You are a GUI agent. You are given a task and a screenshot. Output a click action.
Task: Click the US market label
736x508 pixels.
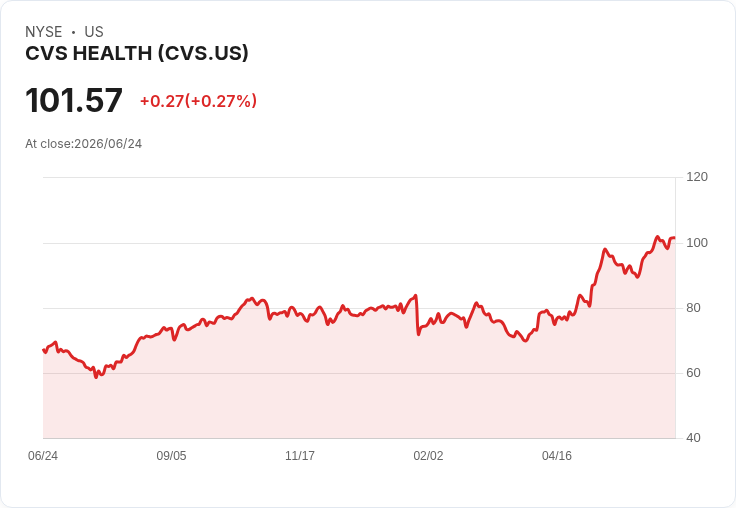[x=94, y=32]
